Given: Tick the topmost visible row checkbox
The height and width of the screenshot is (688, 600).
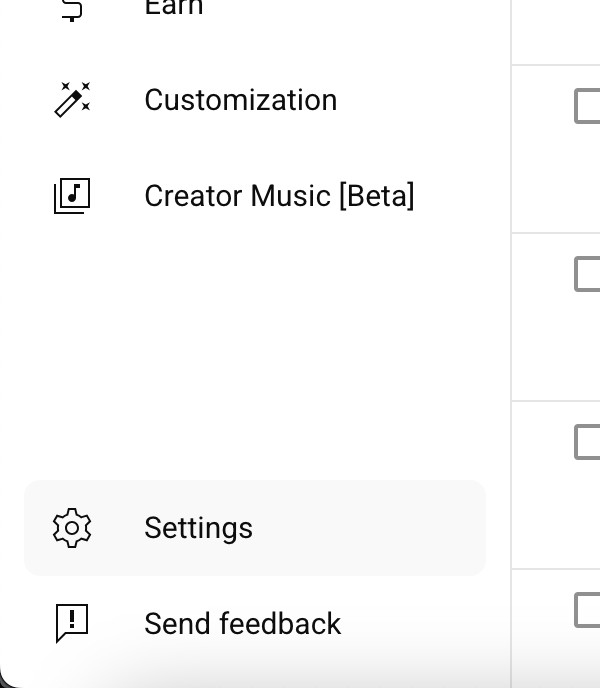Looking at the screenshot, I should (588, 106).
